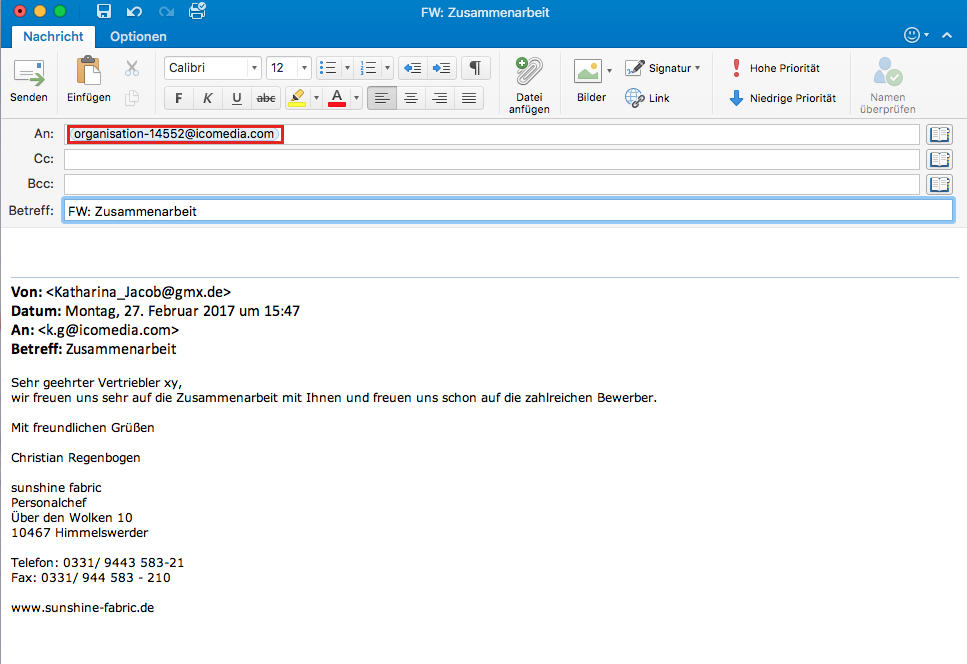Click the save disk icon in title bar
The image size is (967, 664).
tap(104, 12)
